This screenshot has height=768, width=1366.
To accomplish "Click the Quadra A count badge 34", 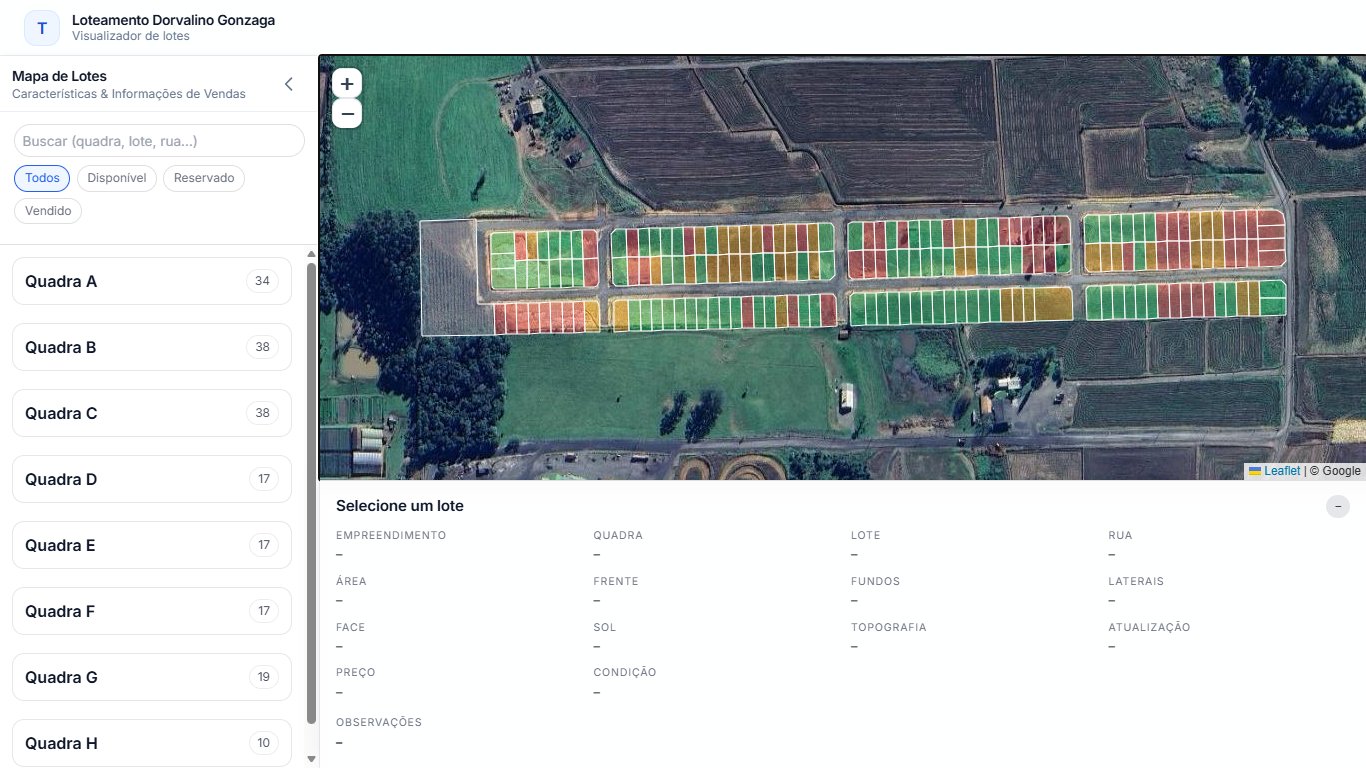I will tap(262, 281).
